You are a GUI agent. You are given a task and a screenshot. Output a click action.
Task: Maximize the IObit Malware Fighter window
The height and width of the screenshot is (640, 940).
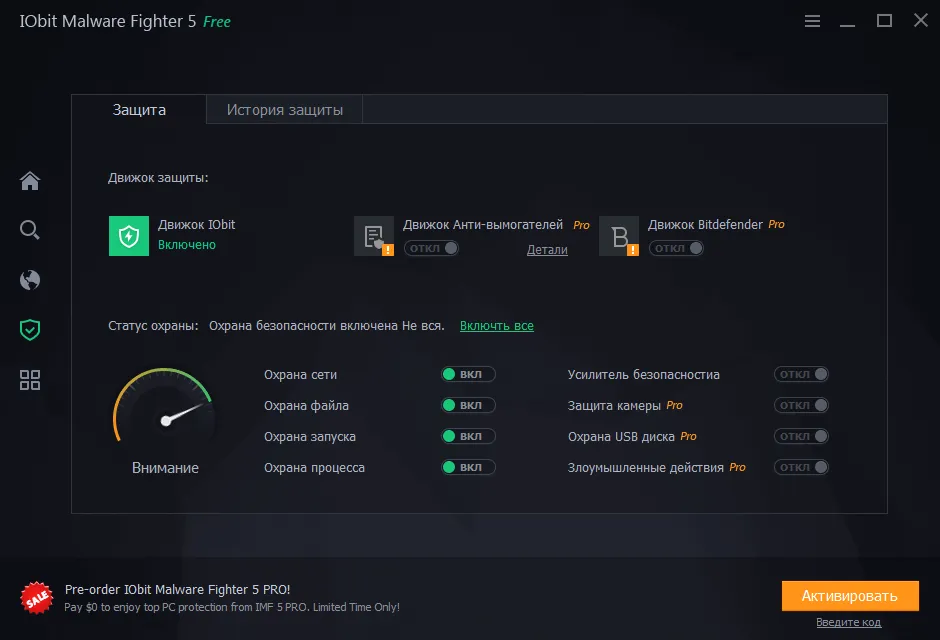click(884, 21)
